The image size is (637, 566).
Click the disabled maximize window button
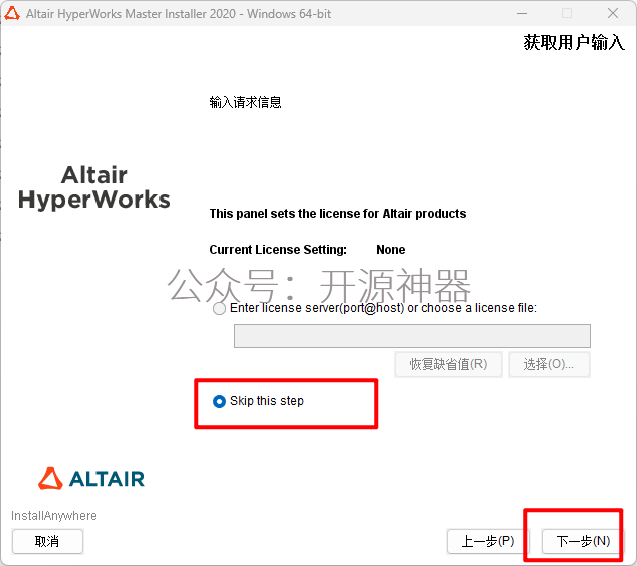567,13
